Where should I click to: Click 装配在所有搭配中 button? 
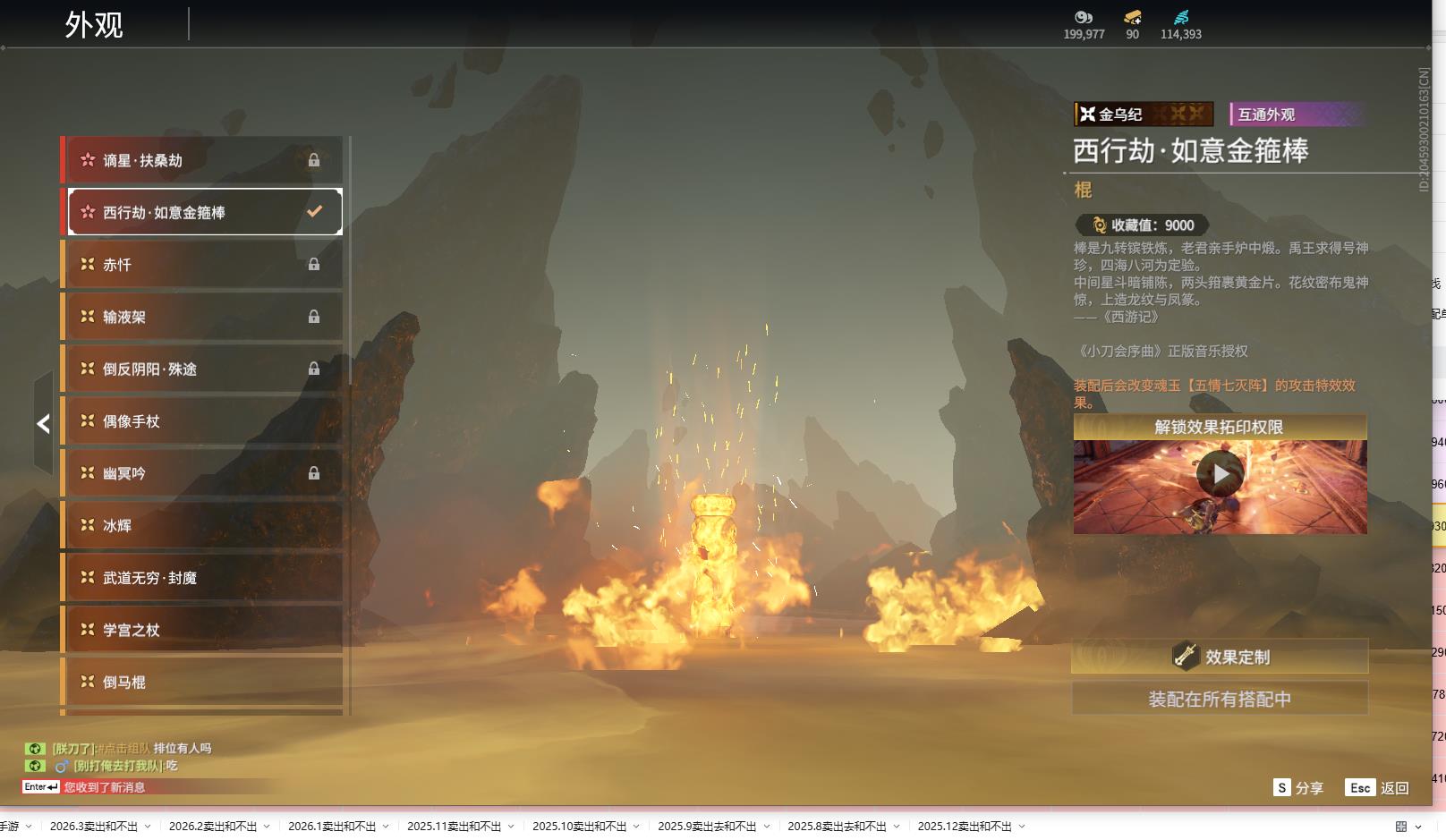pyautogui.click(x=1220, y=699)
